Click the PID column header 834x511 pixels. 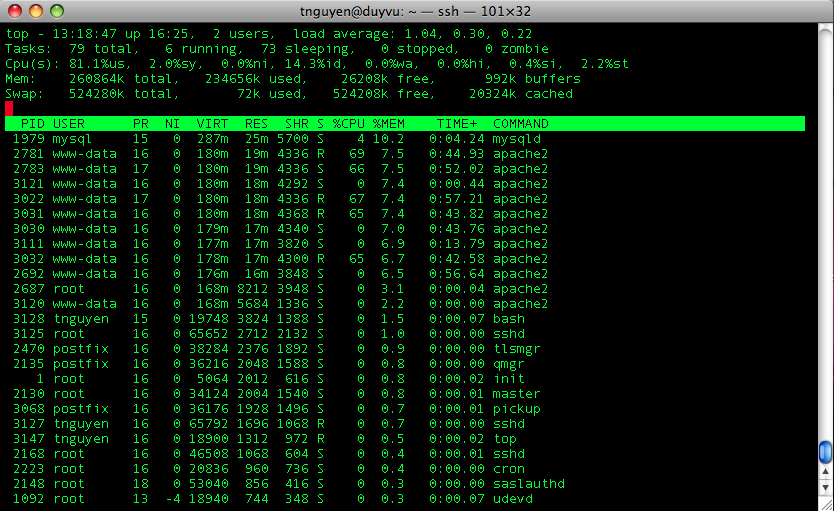pyautogui.click(x=33, y=124)
